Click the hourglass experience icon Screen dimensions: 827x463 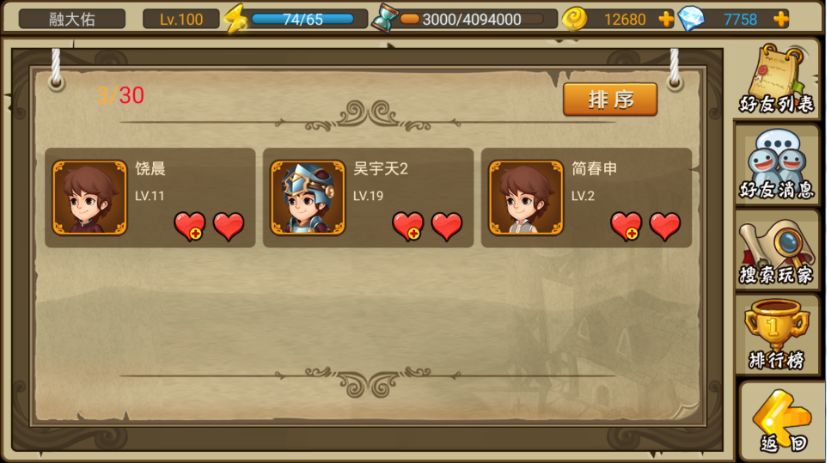point(384,20)
